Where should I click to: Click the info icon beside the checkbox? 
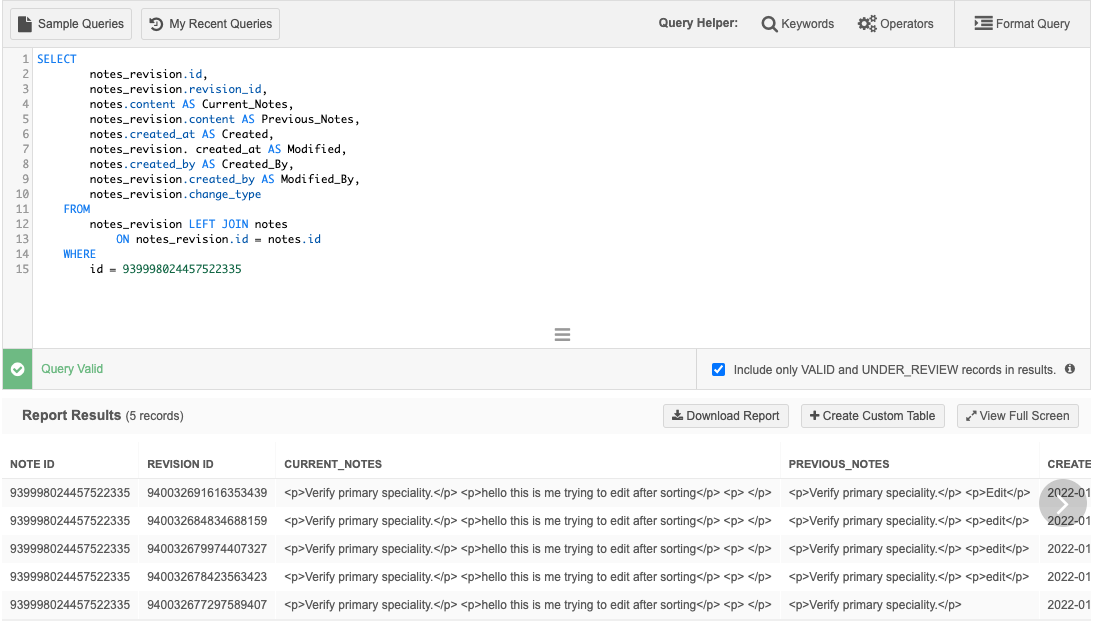1070,369
